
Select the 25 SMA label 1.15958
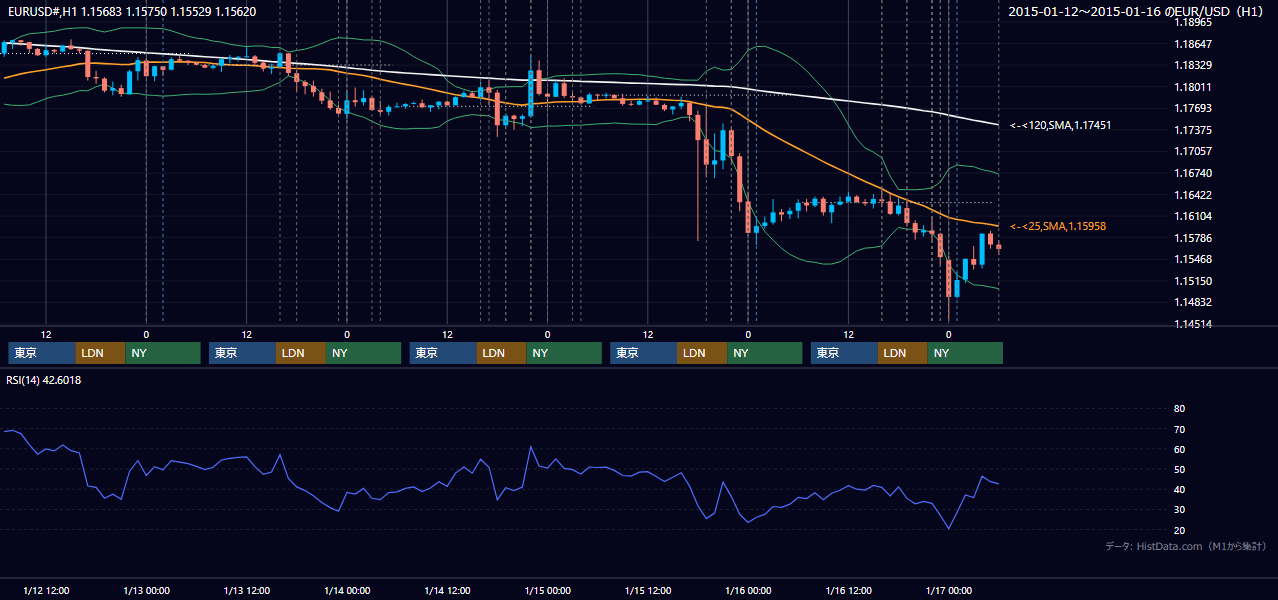coord(1058,226)
